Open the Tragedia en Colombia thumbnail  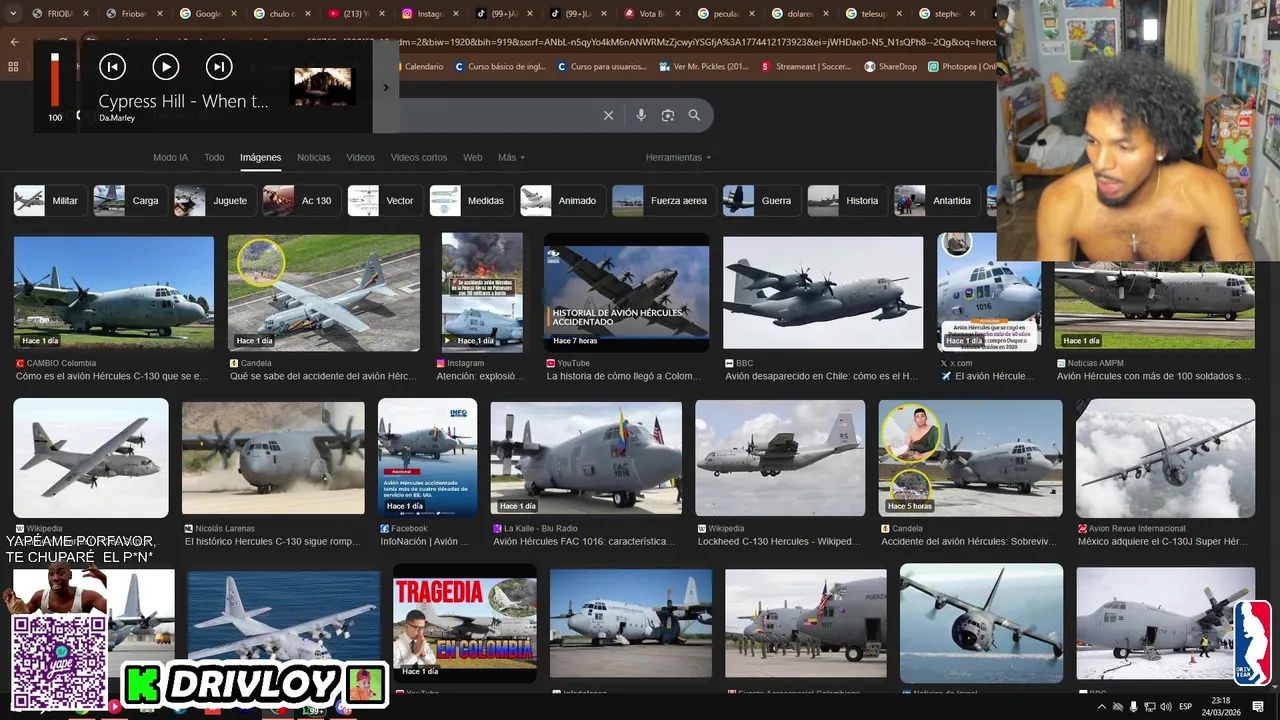click(x=465, y=624)
